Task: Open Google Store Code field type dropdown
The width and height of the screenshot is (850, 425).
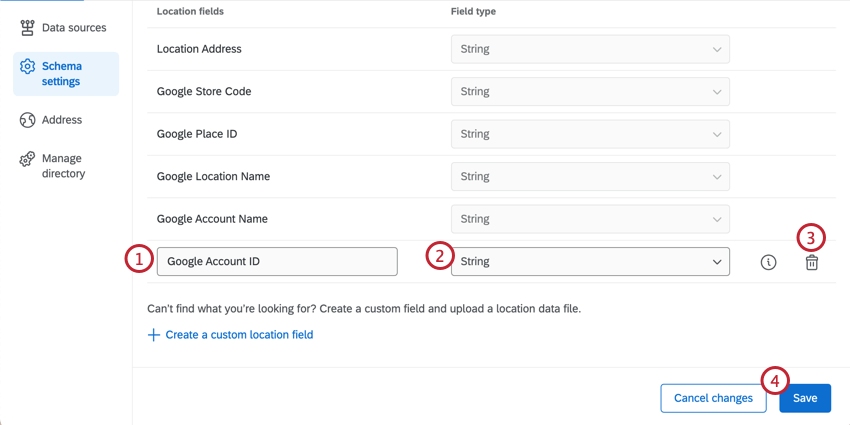Action: pos(590,92)
